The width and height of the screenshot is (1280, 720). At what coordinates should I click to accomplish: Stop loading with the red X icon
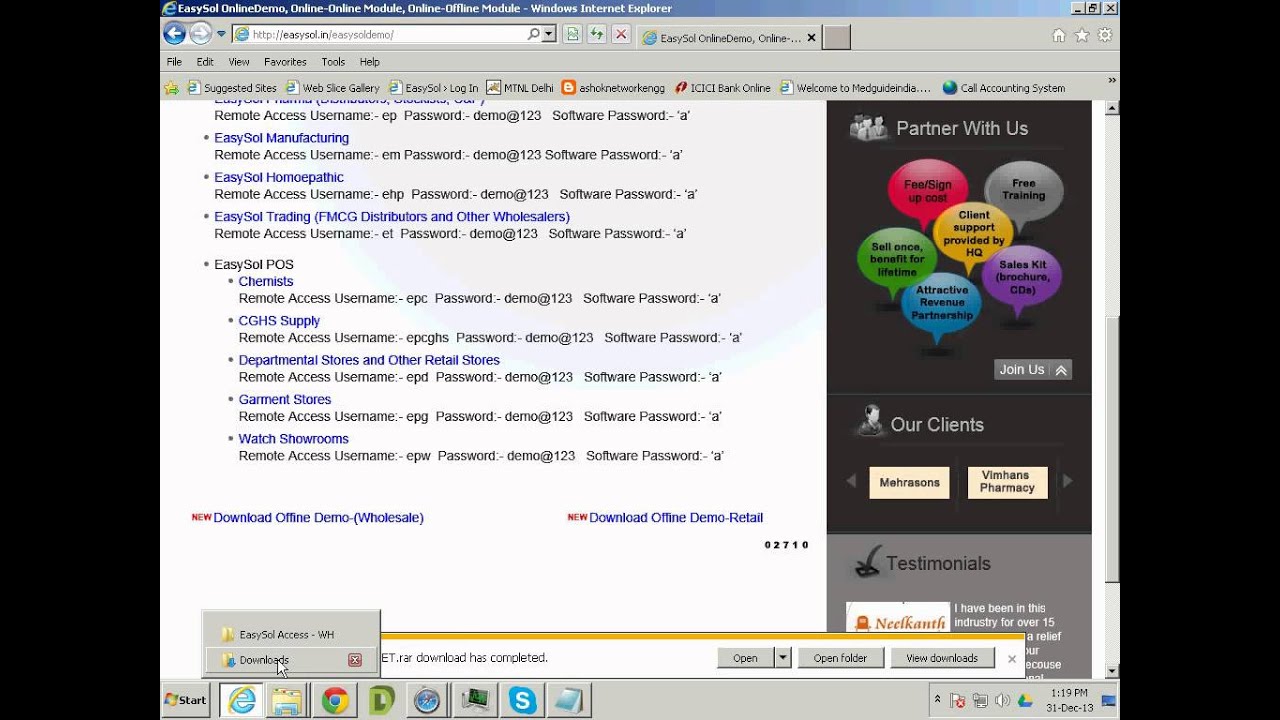(621, 34)
